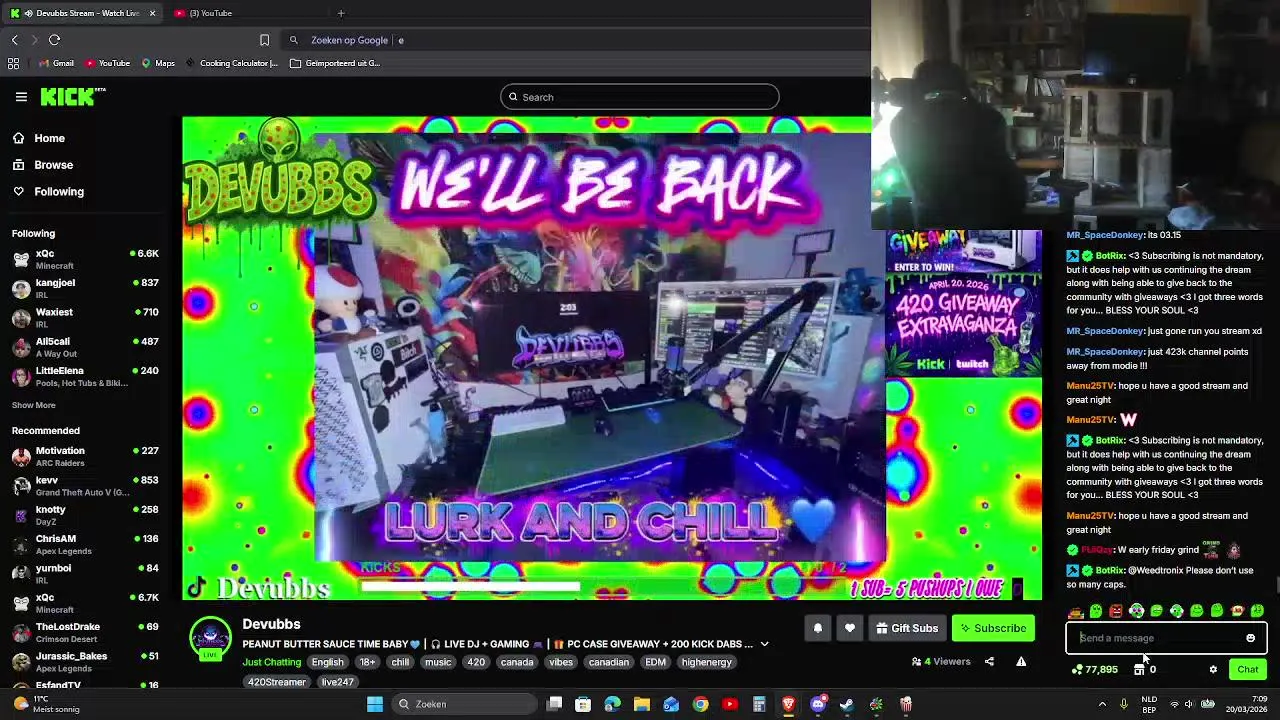Click the Kick Search field
The image size is (1280, 720).
(x=640, y=97)
